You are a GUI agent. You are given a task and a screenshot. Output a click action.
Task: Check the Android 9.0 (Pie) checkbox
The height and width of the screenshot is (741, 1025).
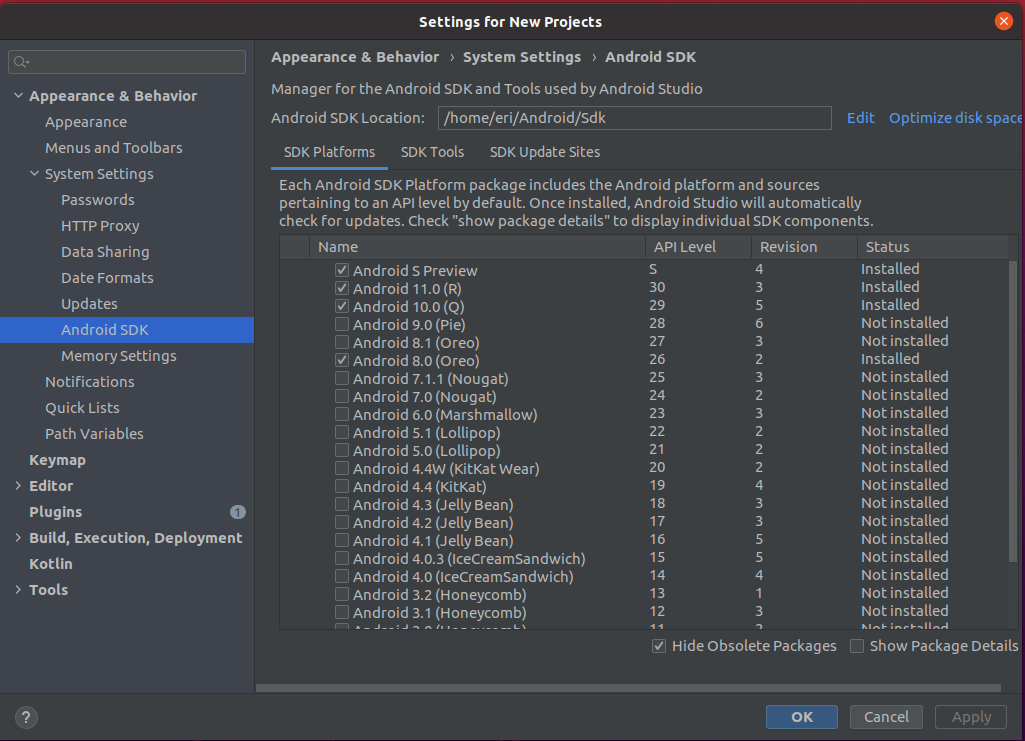342,324
